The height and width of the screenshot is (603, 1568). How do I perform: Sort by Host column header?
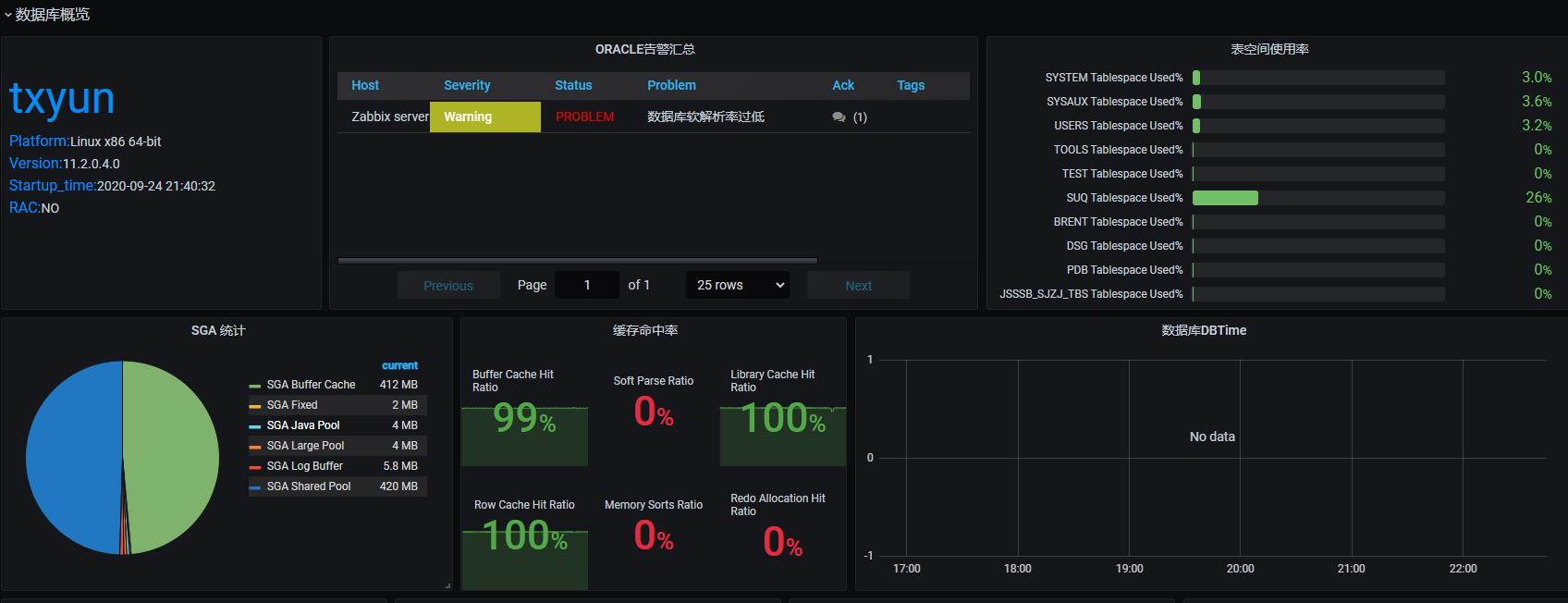click(x=365, y=85)
